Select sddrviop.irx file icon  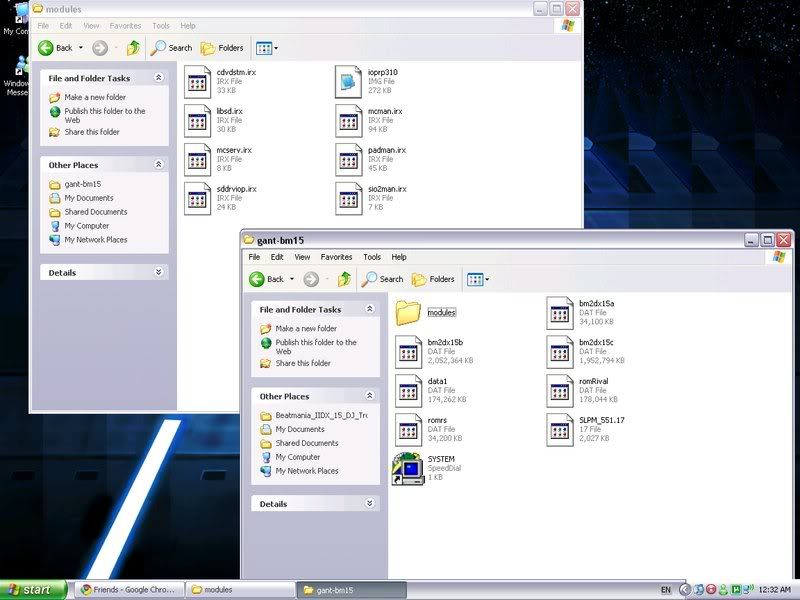pyautogui.click(x=197, y=198)
